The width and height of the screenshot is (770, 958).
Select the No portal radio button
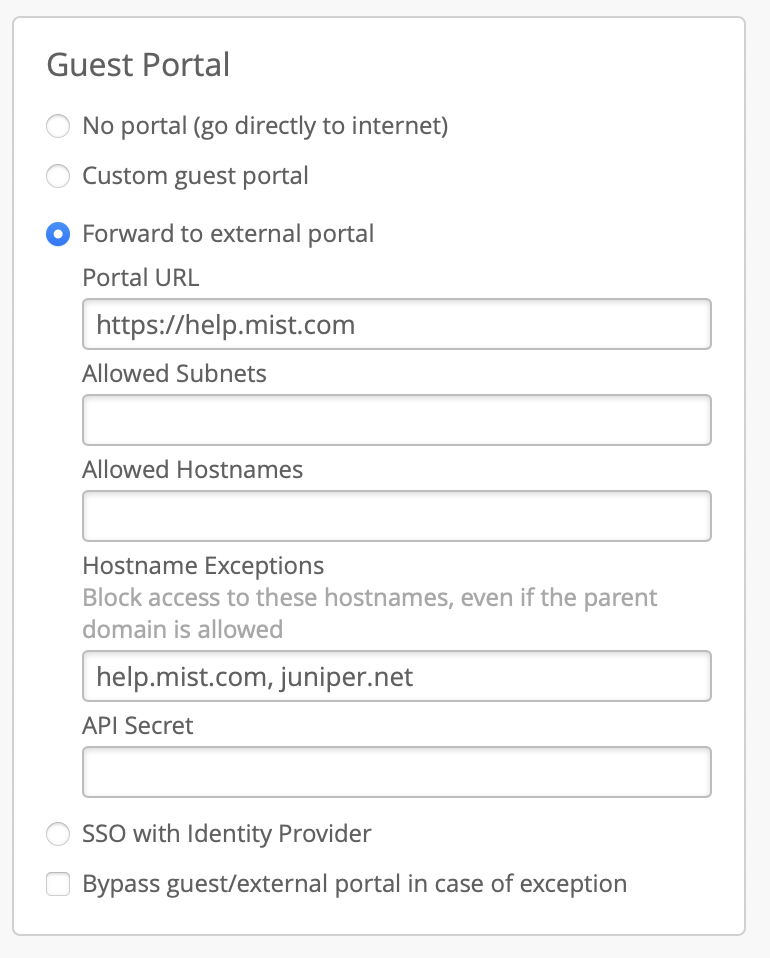coord(59,127)
